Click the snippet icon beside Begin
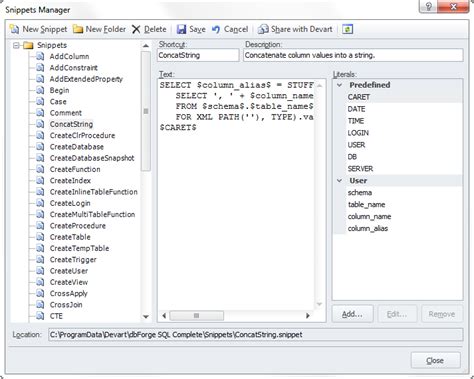This screenshot has width=474, height=379. (x=40, y=90)
